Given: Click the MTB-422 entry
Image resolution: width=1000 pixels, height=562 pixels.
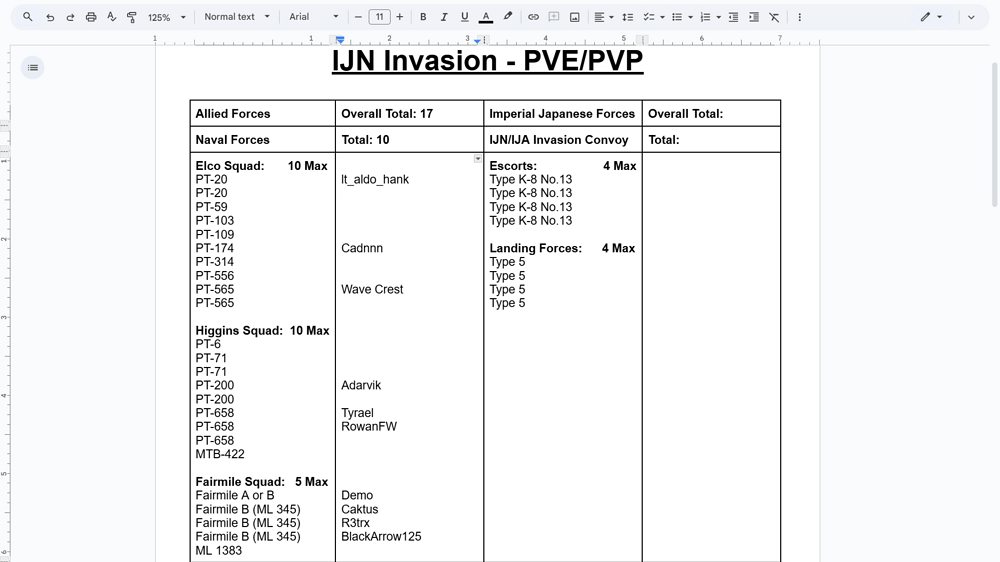Looking at the screenshot, I should 220,454.
